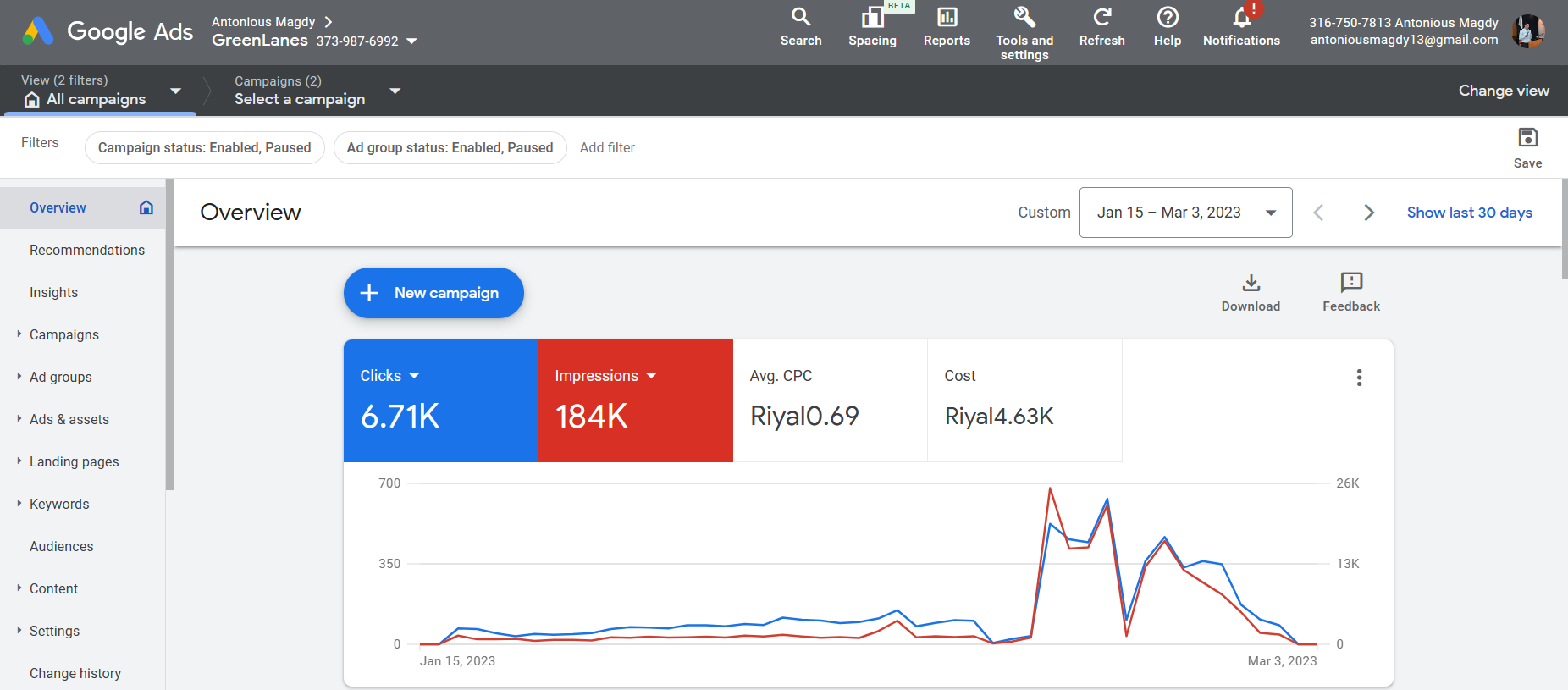Click the Download icon above the chart
The height and width of the screenshot is (690, 1568).
coord(1251,283)
